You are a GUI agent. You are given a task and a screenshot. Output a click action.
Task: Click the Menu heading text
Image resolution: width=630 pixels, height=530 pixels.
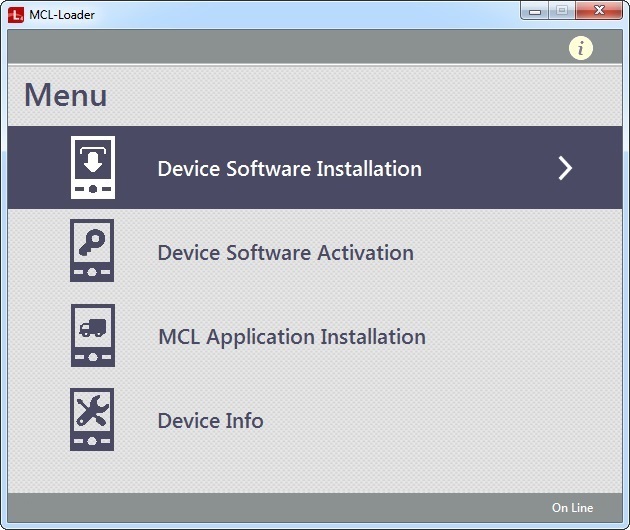66,96
